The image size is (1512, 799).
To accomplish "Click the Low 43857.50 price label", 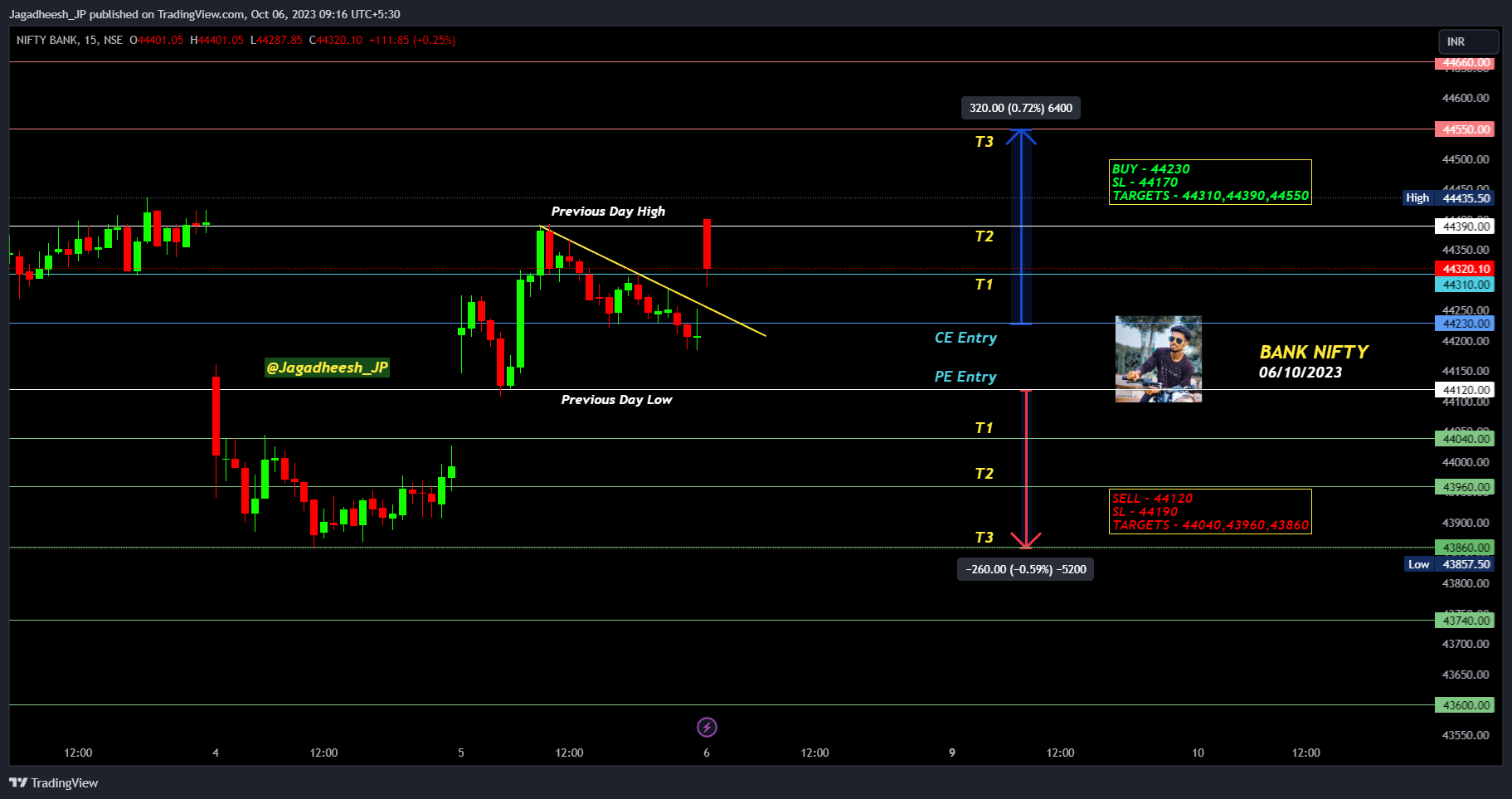I will (x=1449, y=564).
